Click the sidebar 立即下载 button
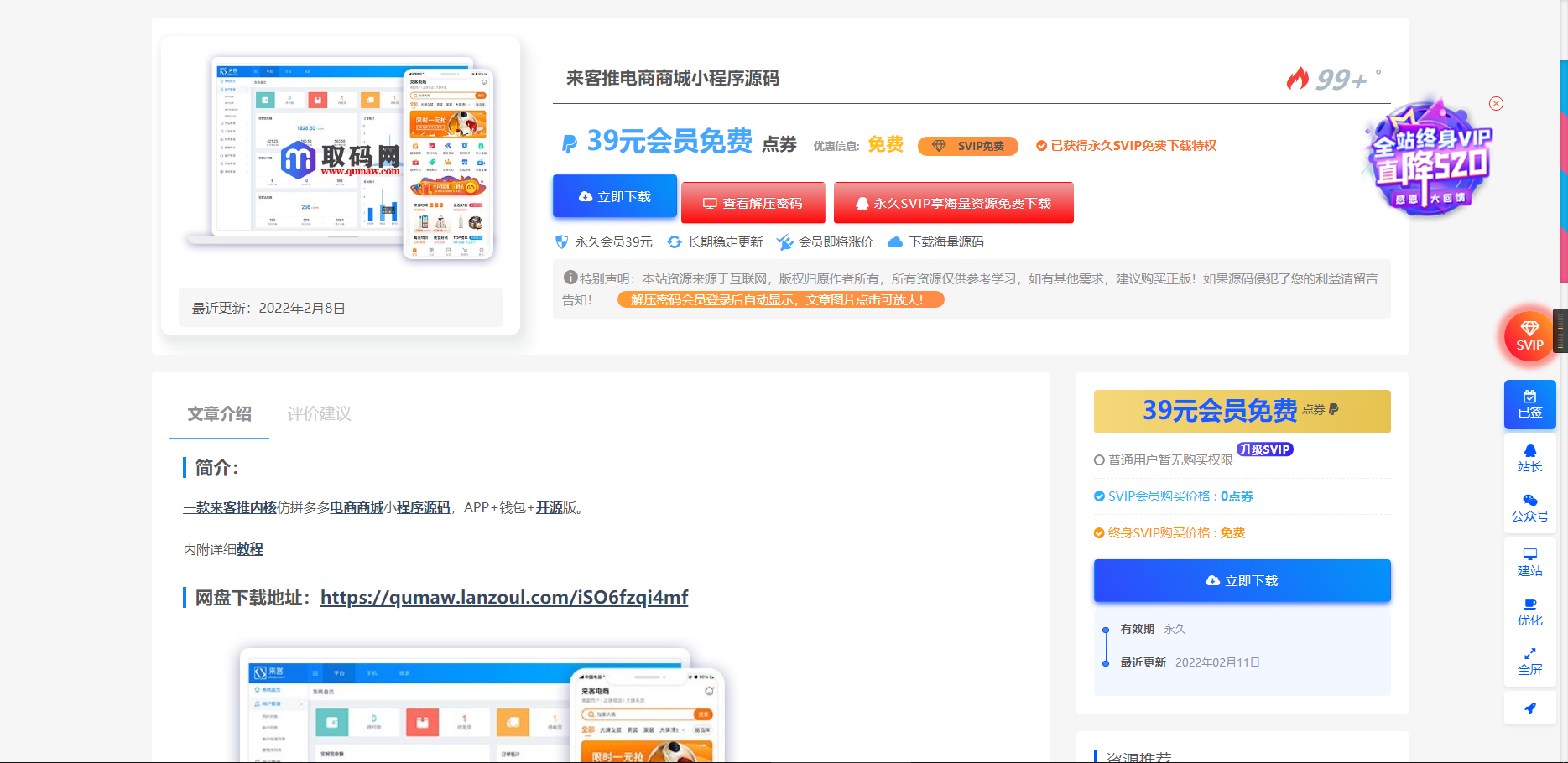Image resolution: width=1568 pixels, height=763 pixels. [x=1242, y=580]
